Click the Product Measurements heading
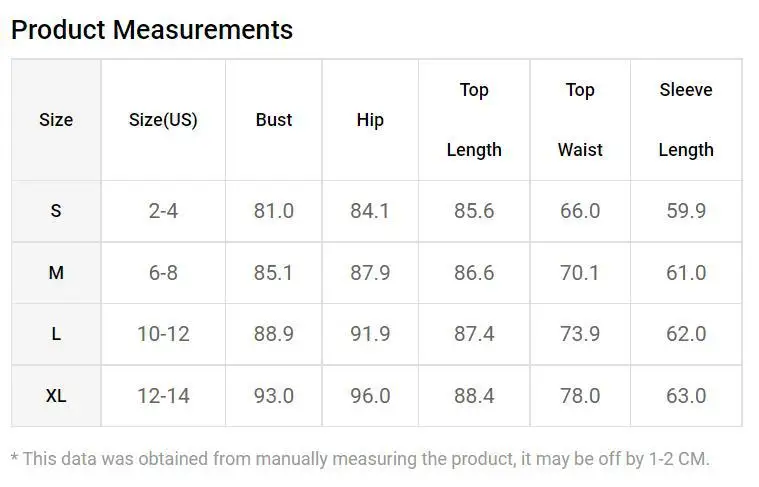This screenshot has width=759, height=487. [x=152, y=30]
